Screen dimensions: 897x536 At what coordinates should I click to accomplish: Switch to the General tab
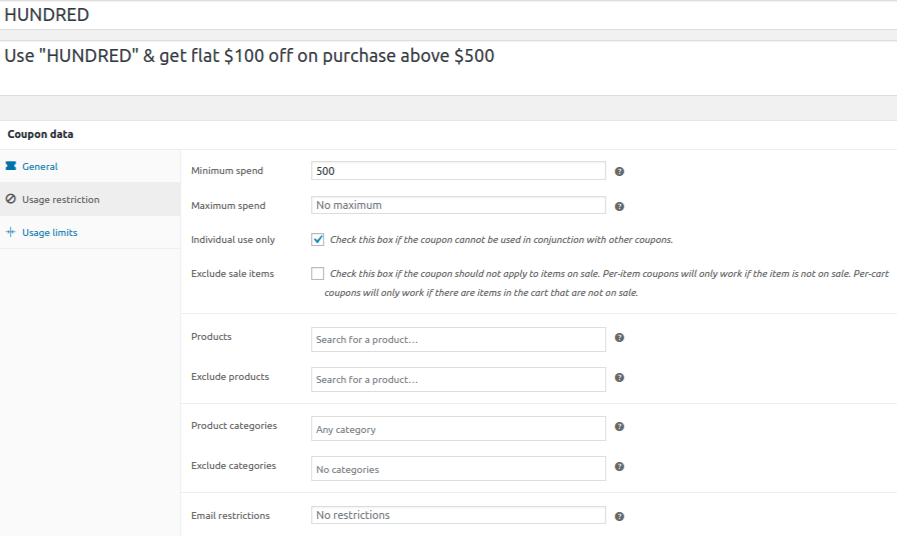(x=40, y=167)
